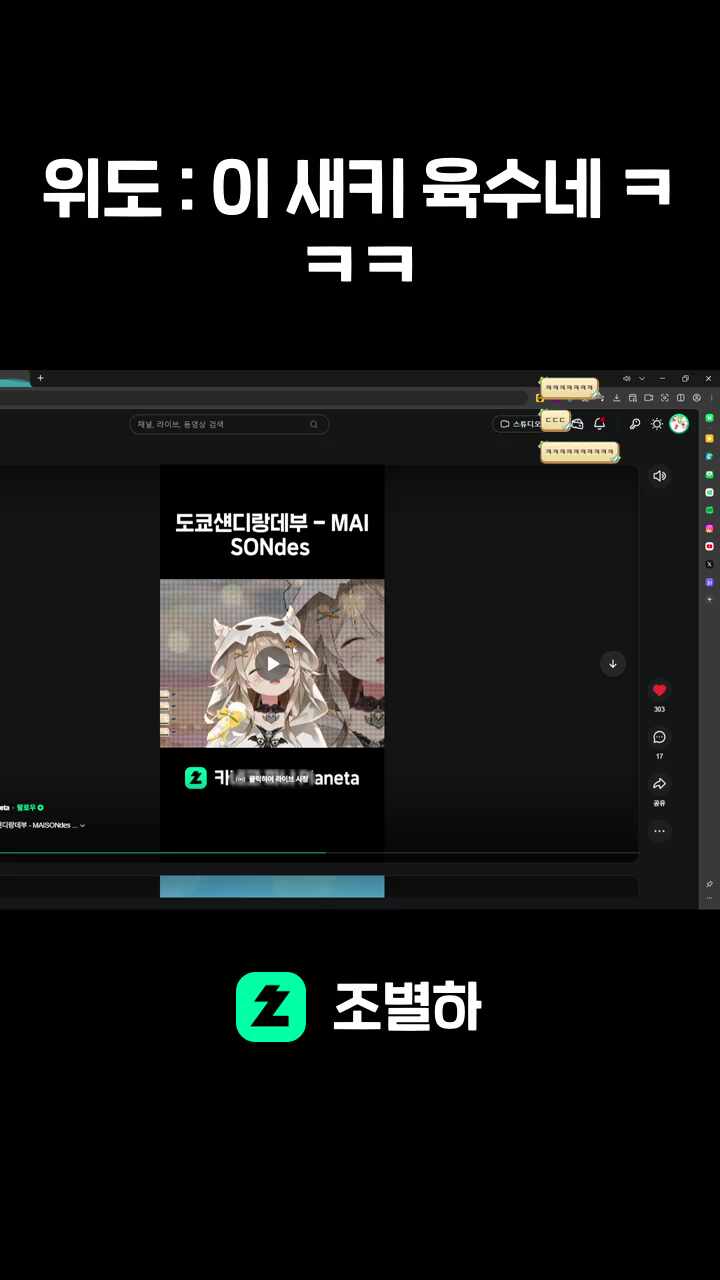The image size is (720, 1280).
Task: Open the clip comments
Action: (x=659, y=737)
